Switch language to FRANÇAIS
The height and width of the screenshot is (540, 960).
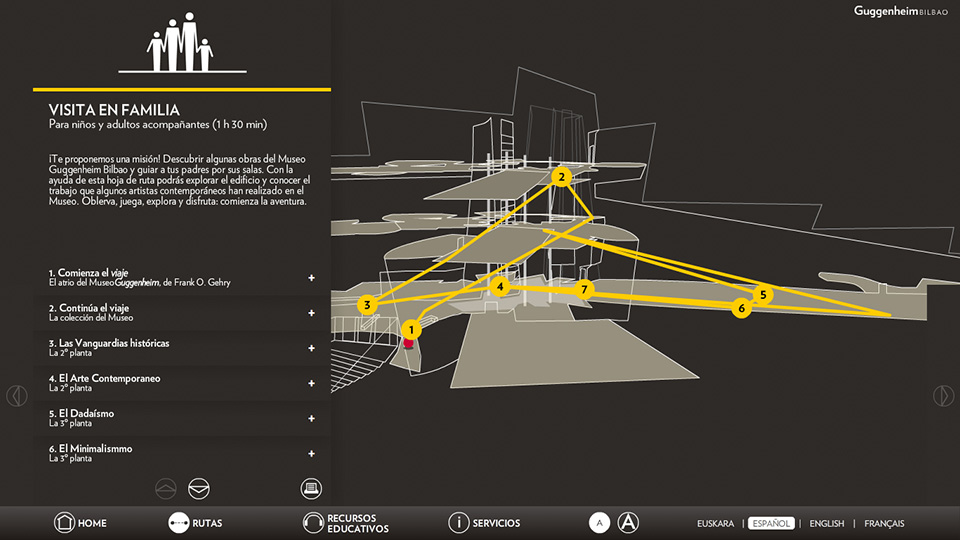(884, 523)
